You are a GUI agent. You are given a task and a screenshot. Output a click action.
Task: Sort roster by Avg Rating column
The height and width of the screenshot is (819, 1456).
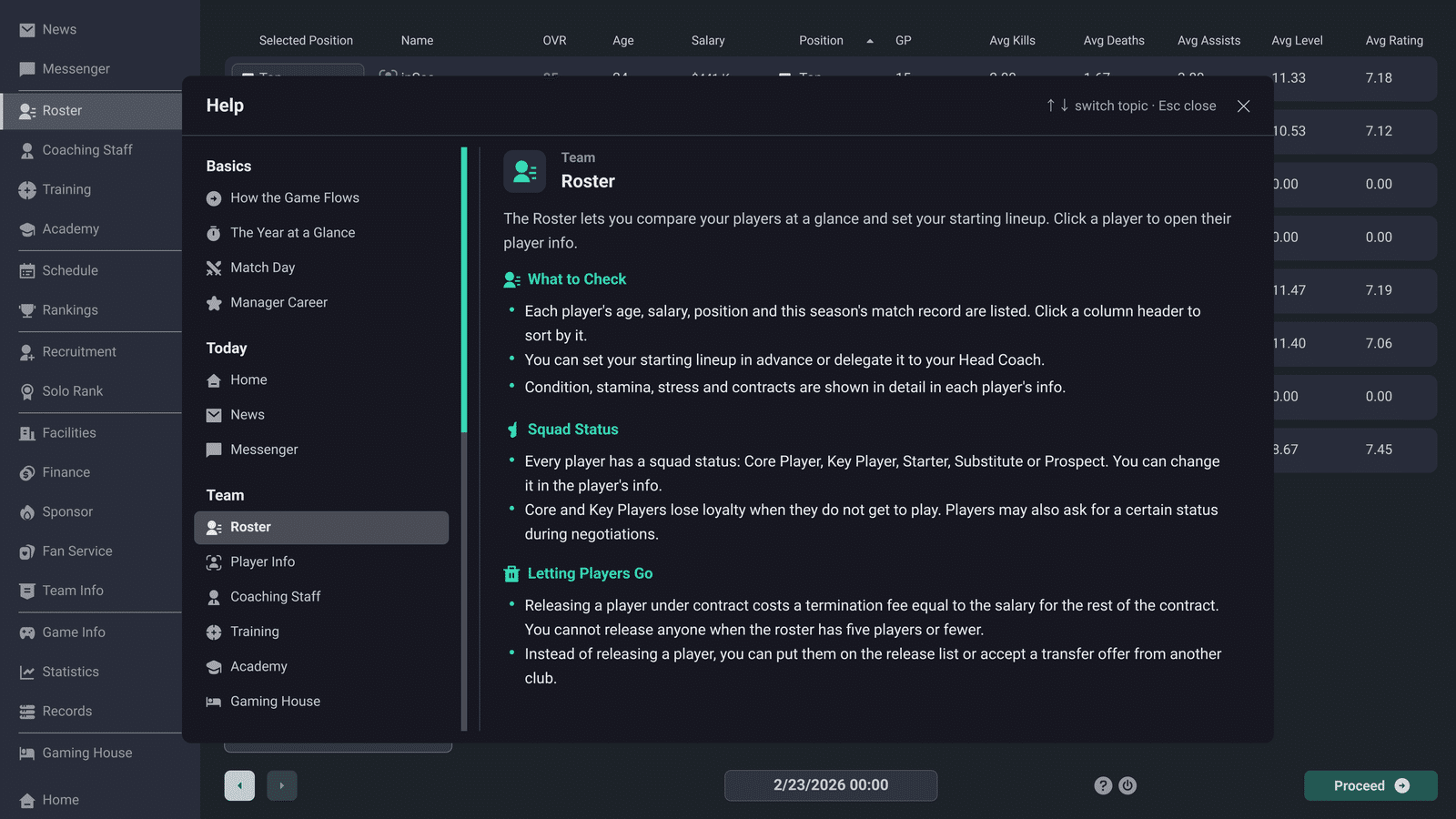point(1393,41)
